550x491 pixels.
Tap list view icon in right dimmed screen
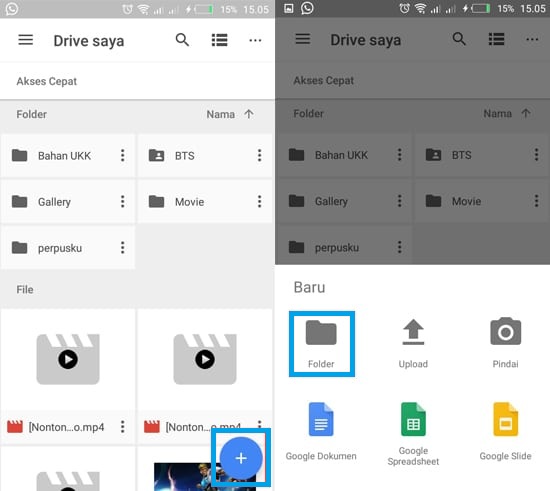[x=497, y=39]
